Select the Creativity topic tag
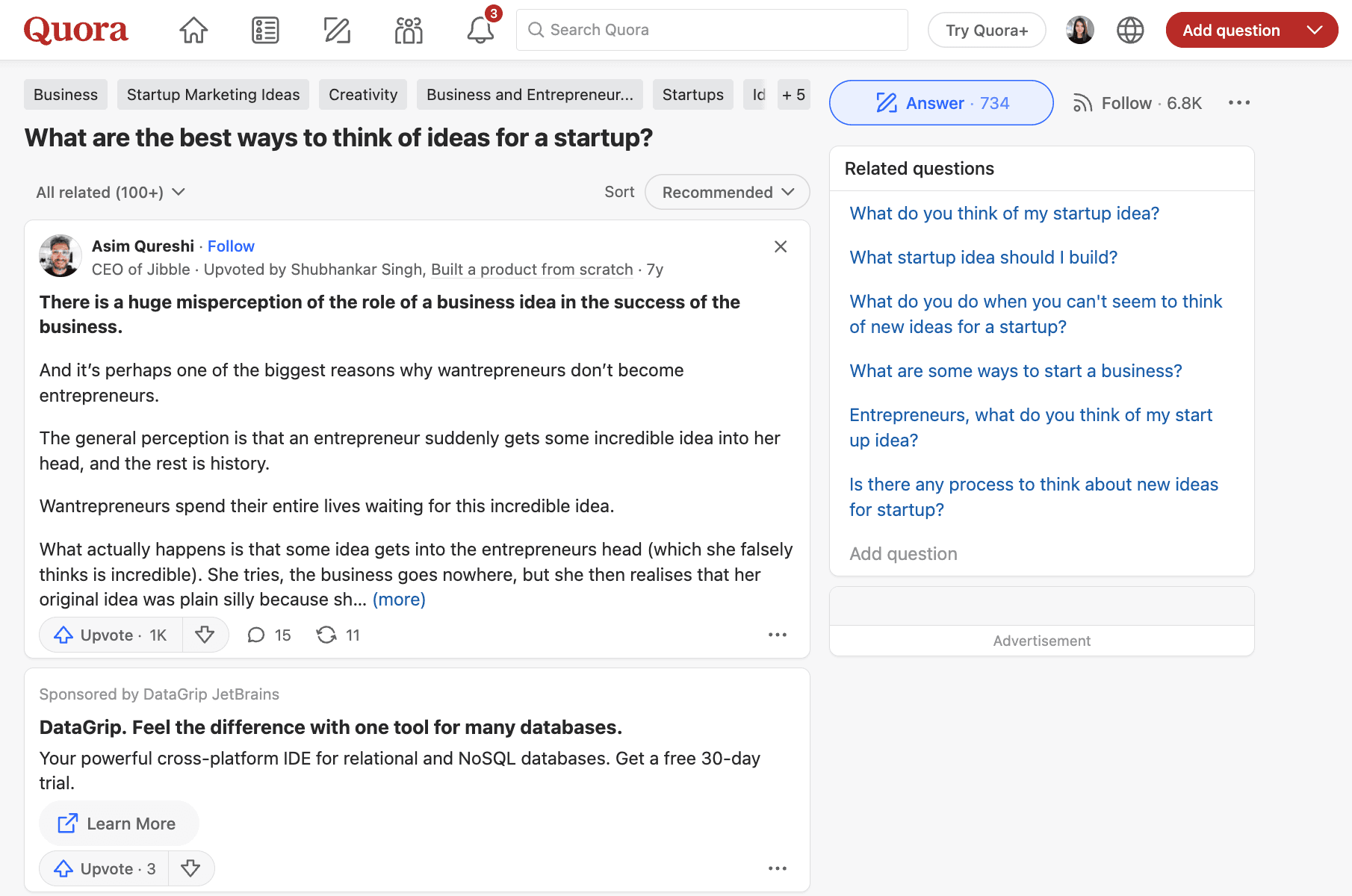This screenshot has height=896, width=1352. tap(363, 95)
